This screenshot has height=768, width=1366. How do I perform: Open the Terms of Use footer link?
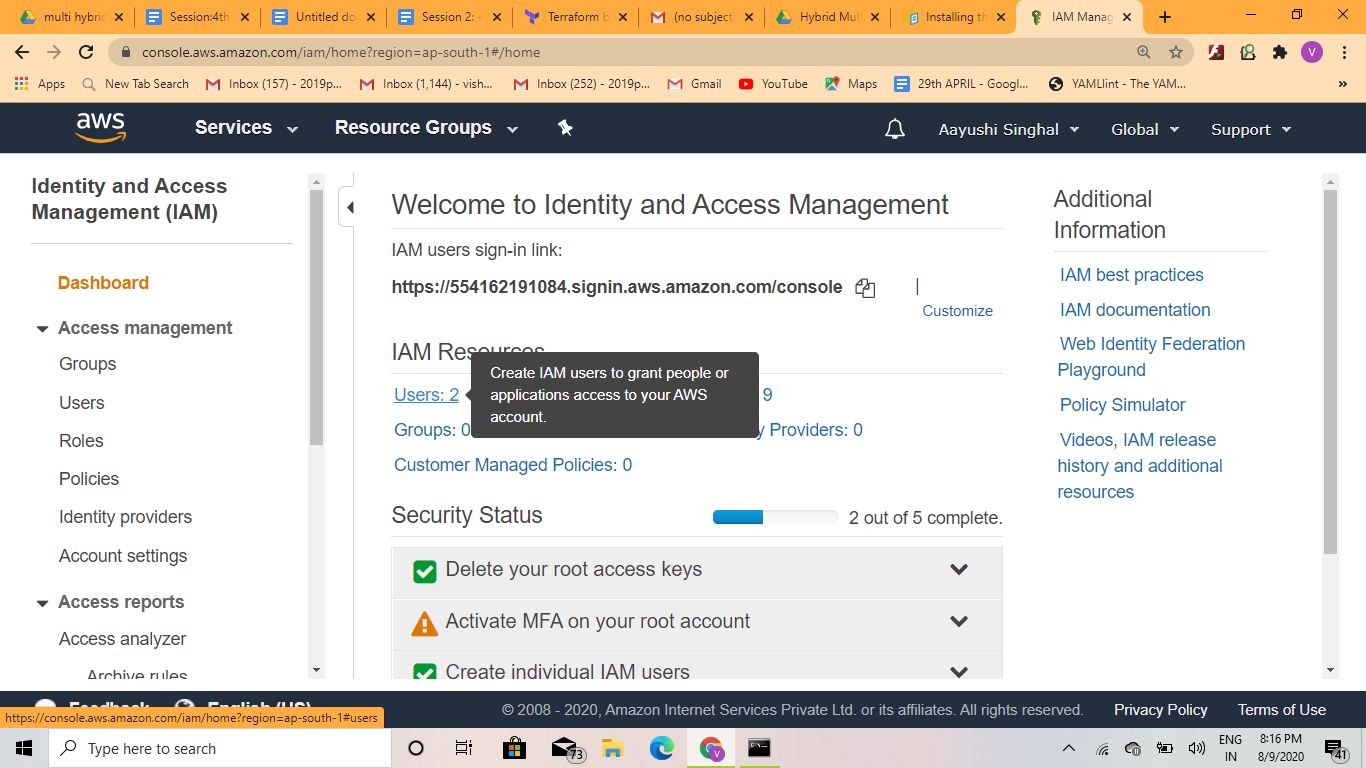(x=1282, y=710)
